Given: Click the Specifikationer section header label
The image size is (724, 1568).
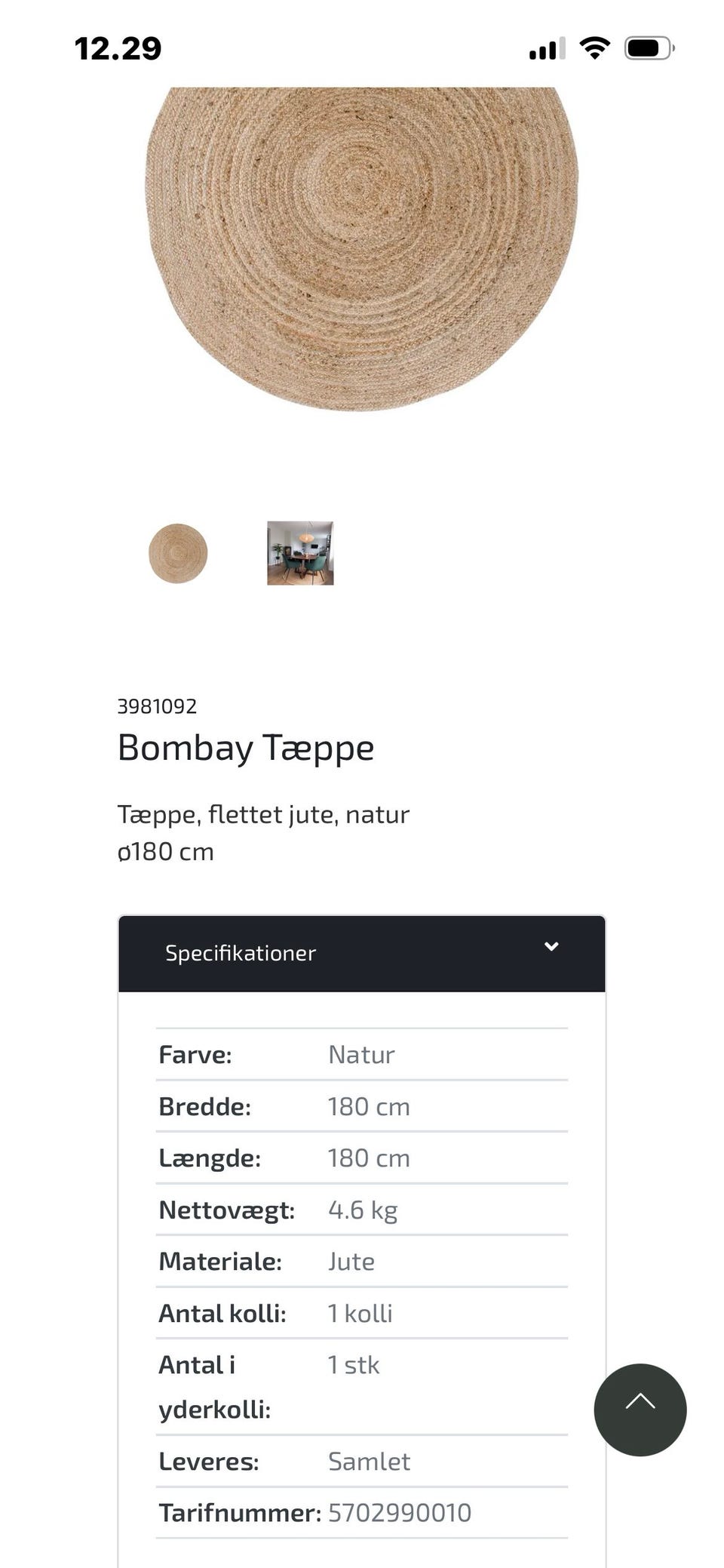Looking at the screenshot, I should coord(241,953).
